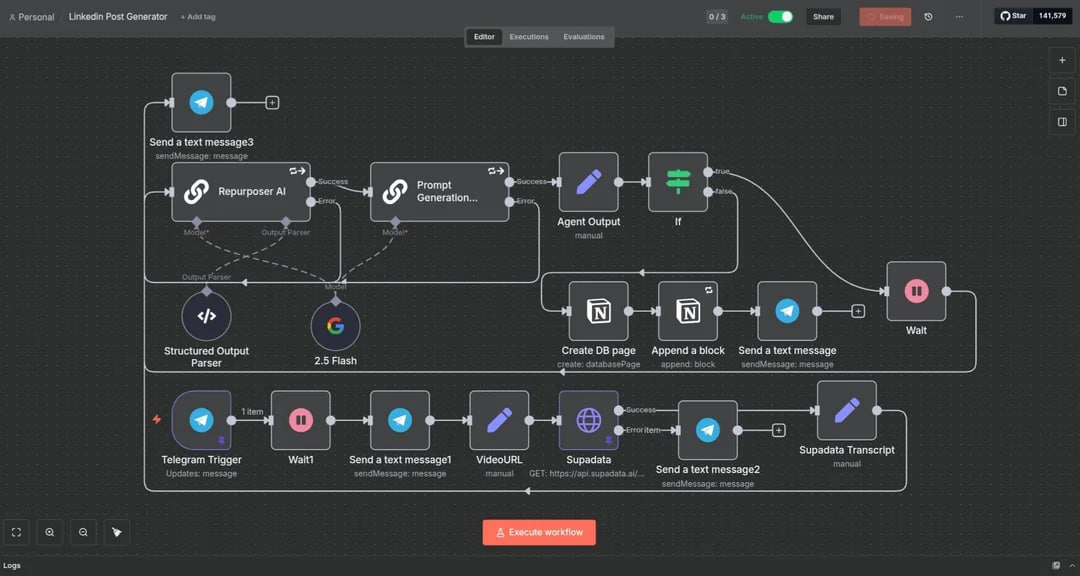Click the Linkedin Post Generator workflow title
This screenshot has width=1080, height=576.
tap(118, 17)
